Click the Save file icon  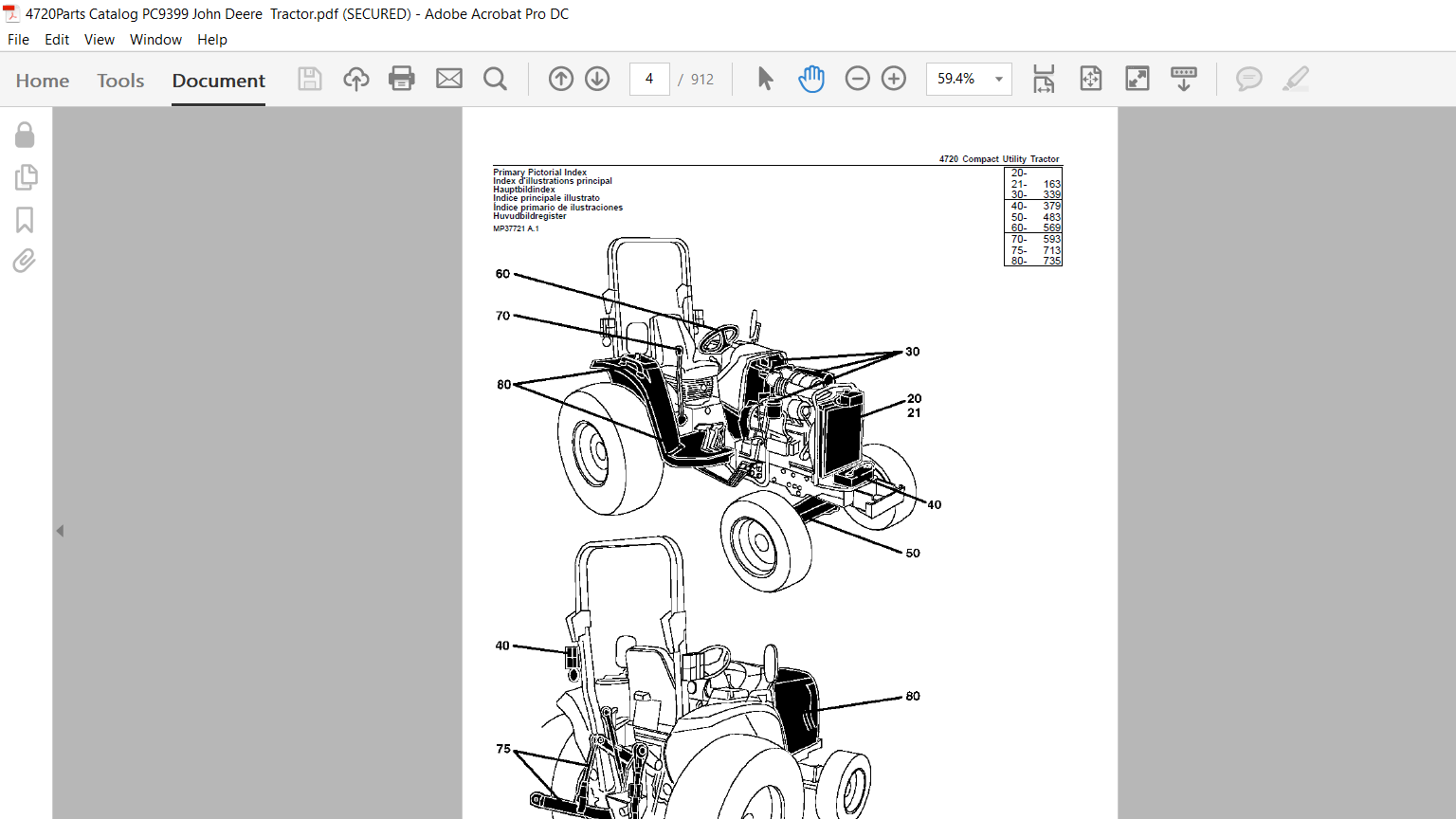(x=310, y=79)
